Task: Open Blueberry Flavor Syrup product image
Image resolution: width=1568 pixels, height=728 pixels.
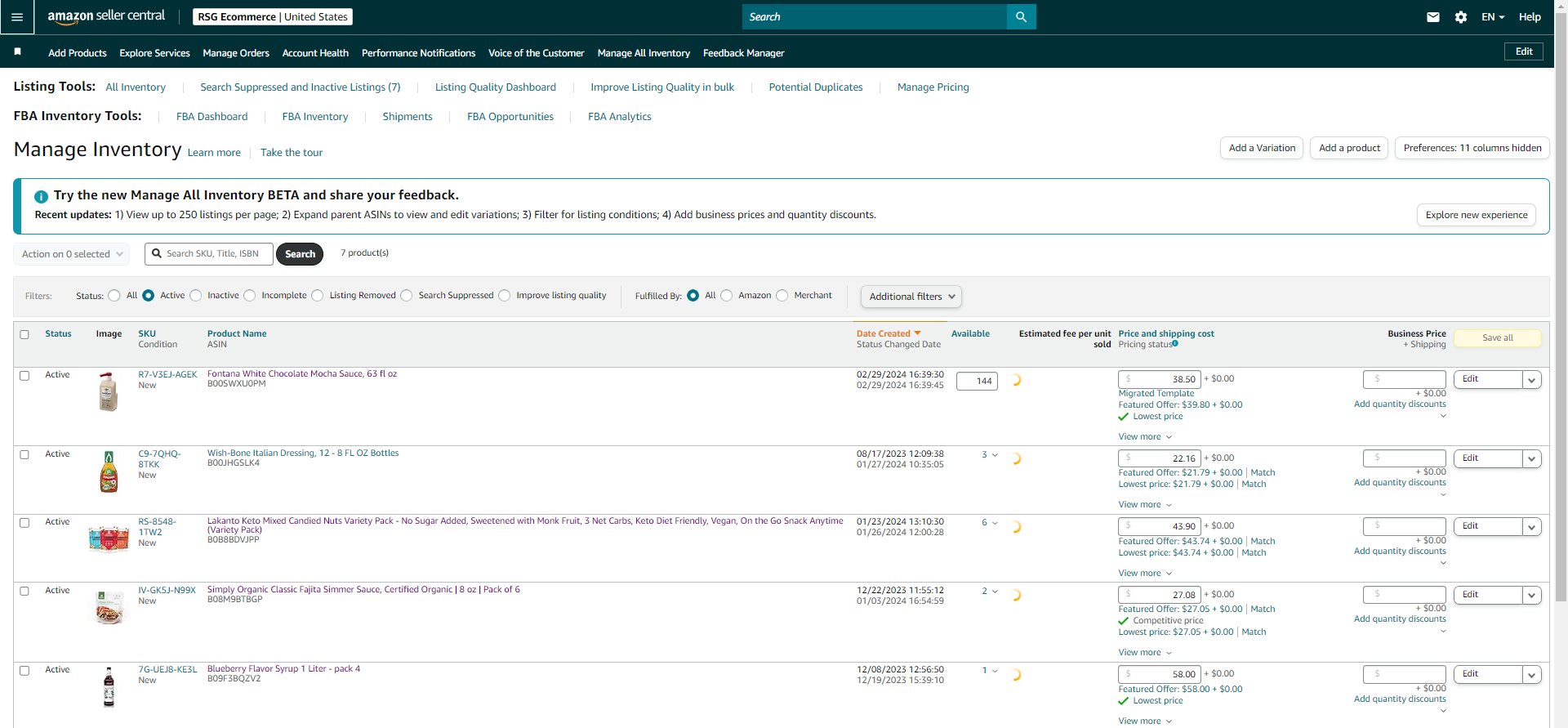Action: click(x=109, y=686)
